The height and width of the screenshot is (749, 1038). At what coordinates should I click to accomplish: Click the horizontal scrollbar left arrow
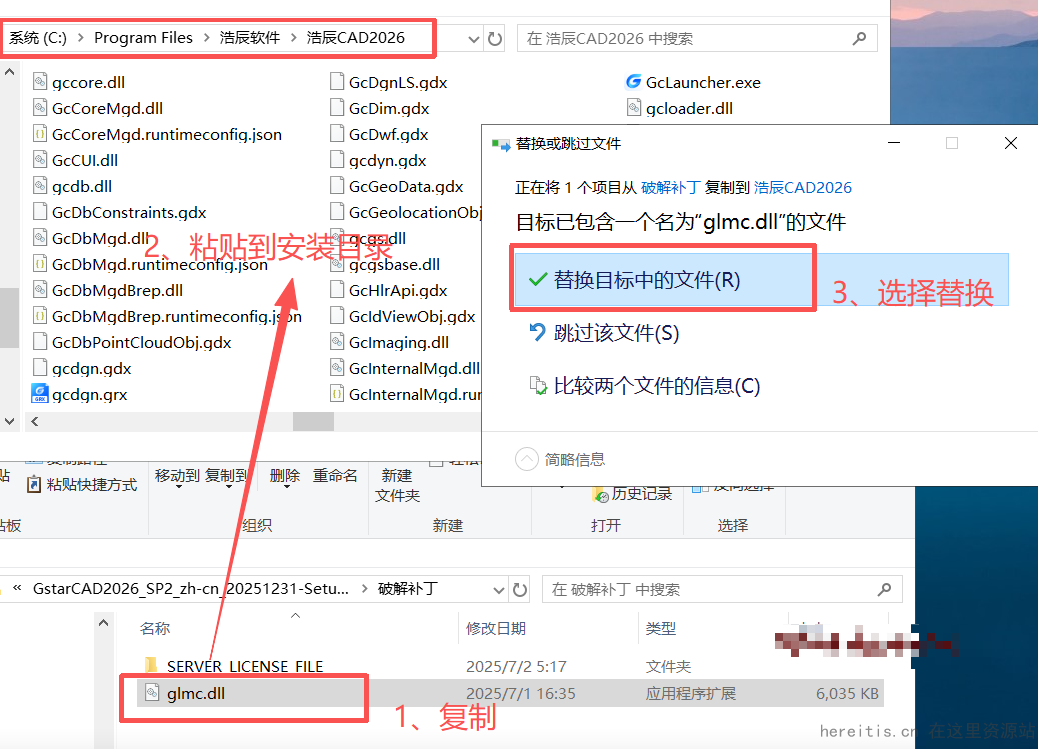click(x=34, y=421)
